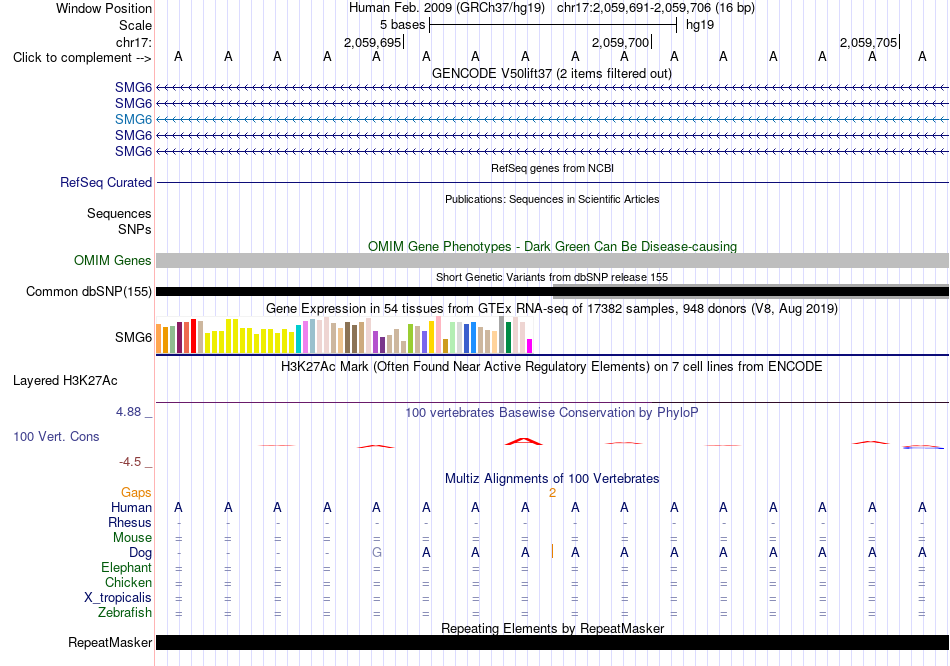The height and width of the screenshot is (666, 950).
Task: Select the Chicken alignment row label
Action: pos(128,582)
